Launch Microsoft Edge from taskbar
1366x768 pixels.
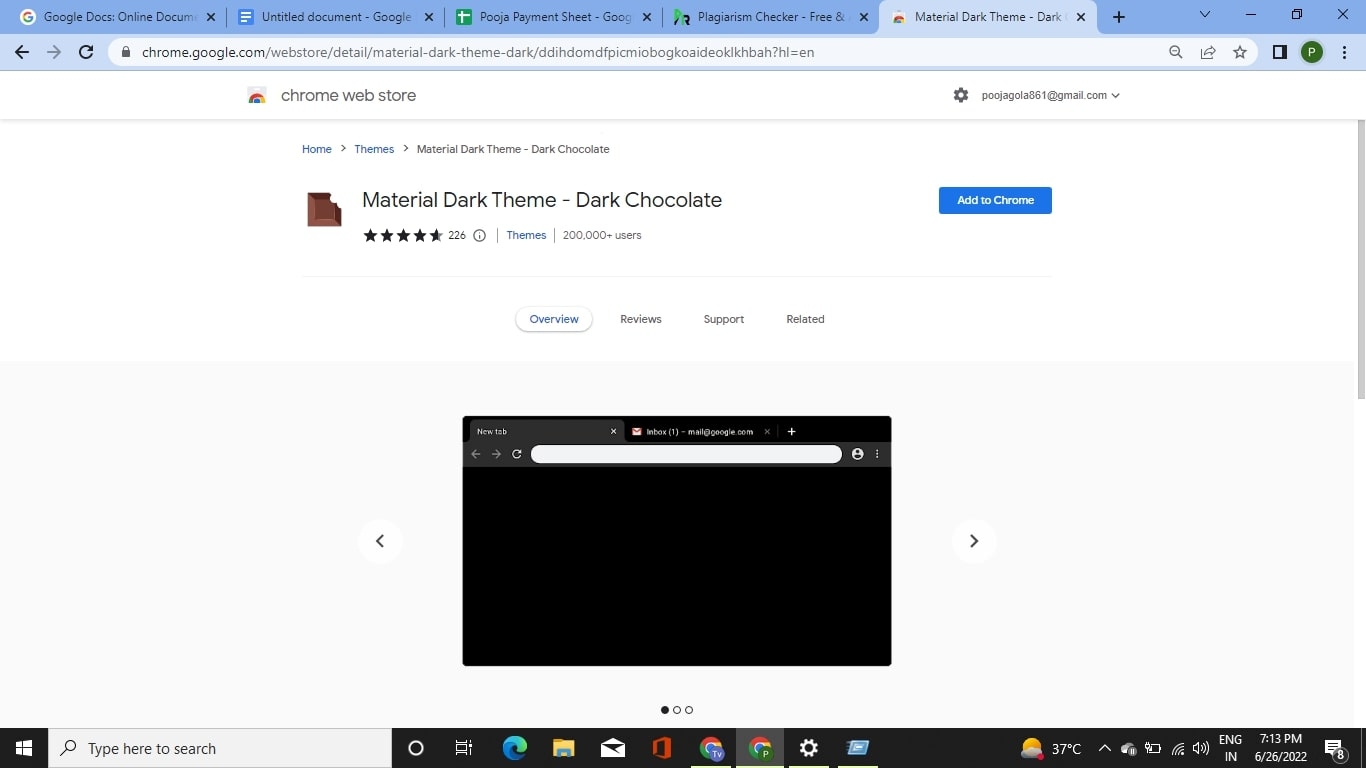[515, 748]
